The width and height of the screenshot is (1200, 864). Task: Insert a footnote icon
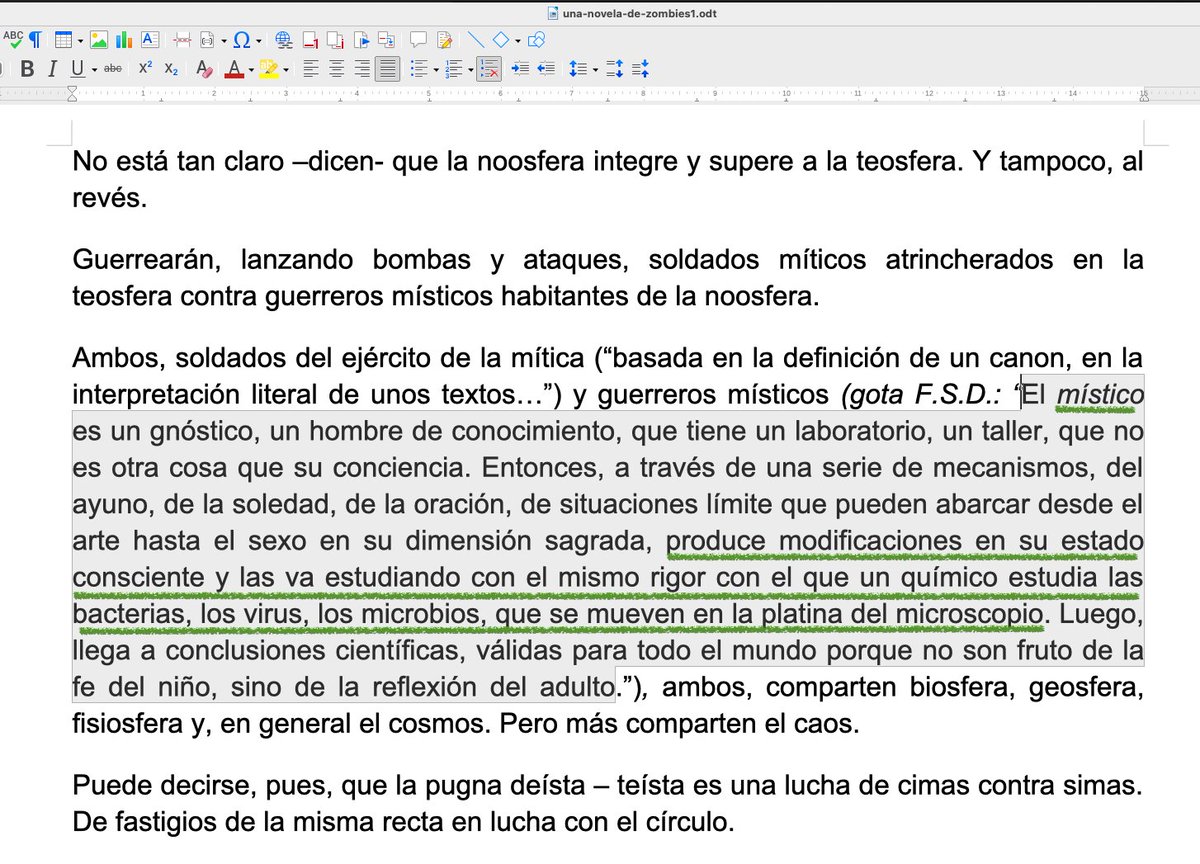(x=311, y=40)
